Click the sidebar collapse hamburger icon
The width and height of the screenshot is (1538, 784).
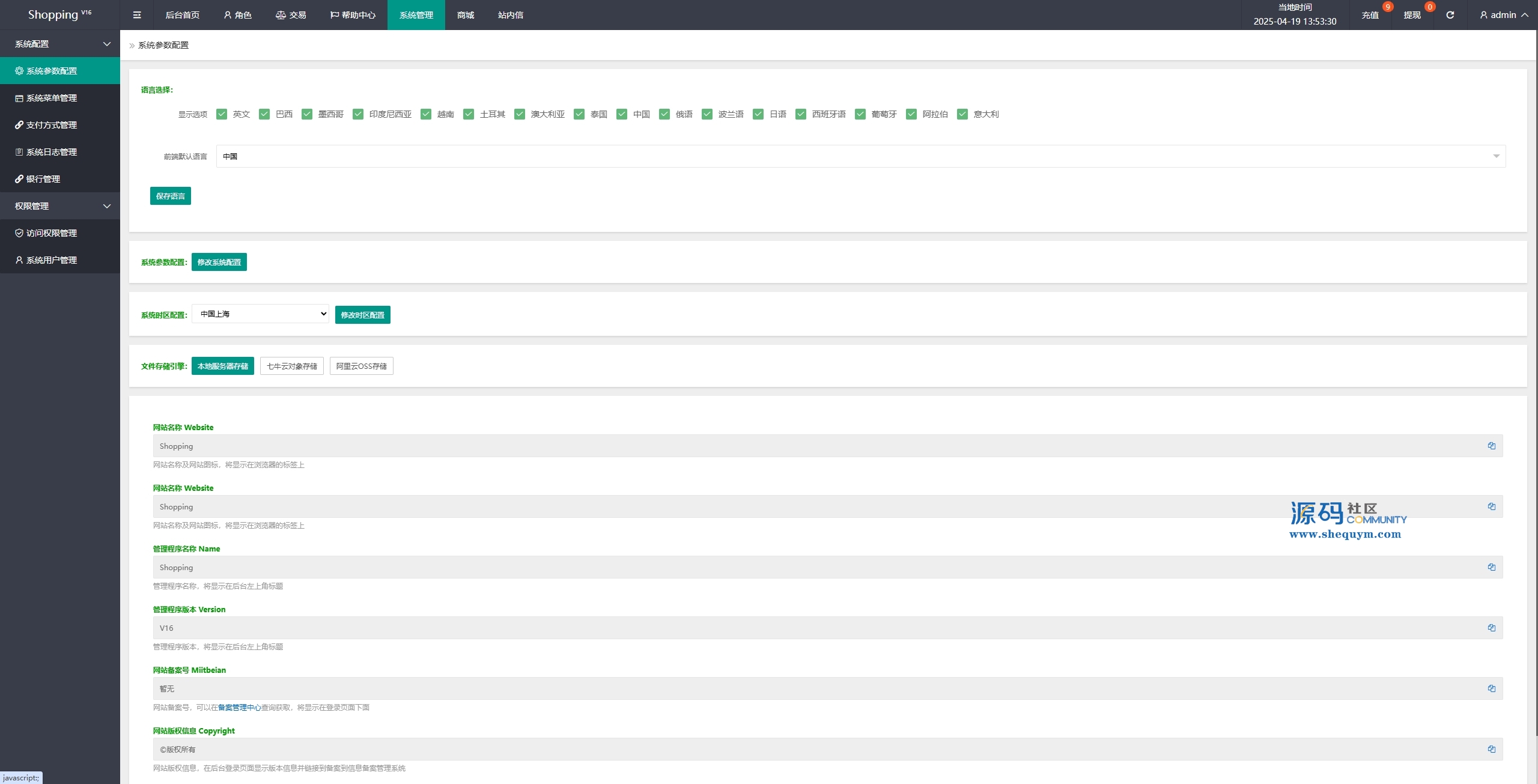pyautogui.click(x=137, y=15)
